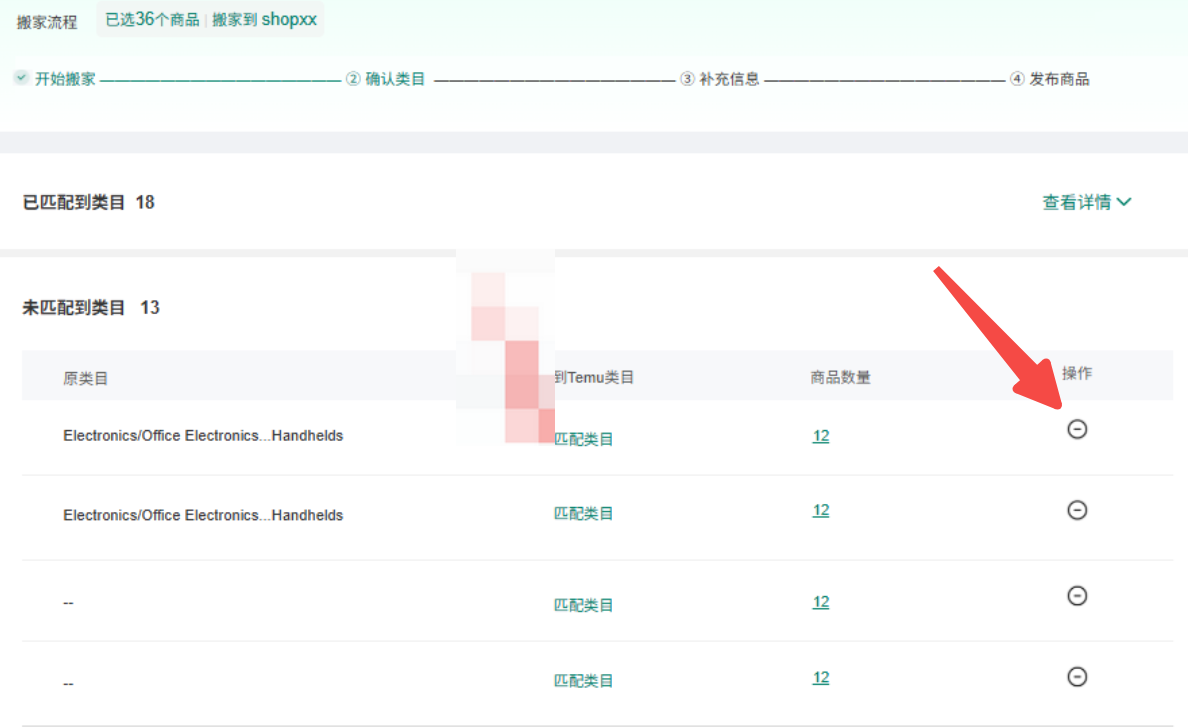Click 匹配类目 in the third table row

pos(584,605)
